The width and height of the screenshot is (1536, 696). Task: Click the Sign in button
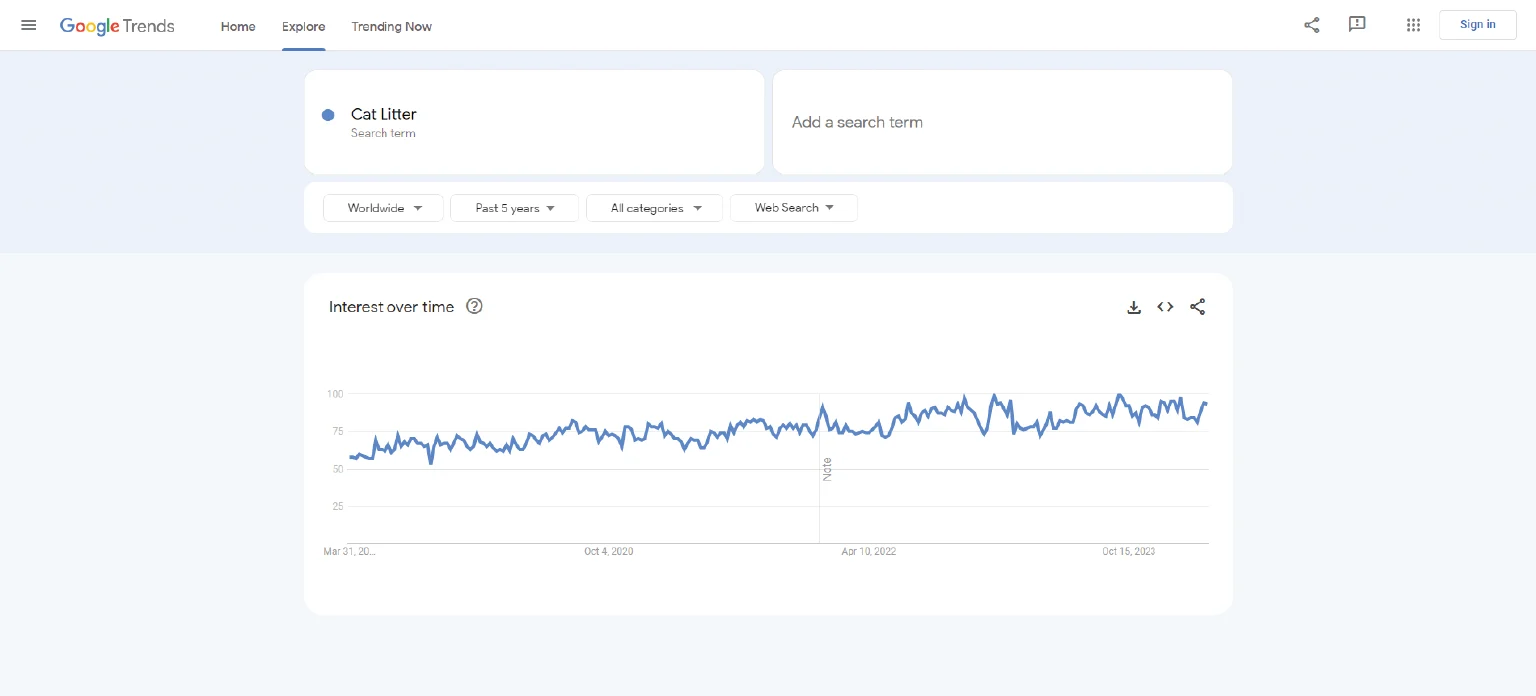(x=1477, y=25)
